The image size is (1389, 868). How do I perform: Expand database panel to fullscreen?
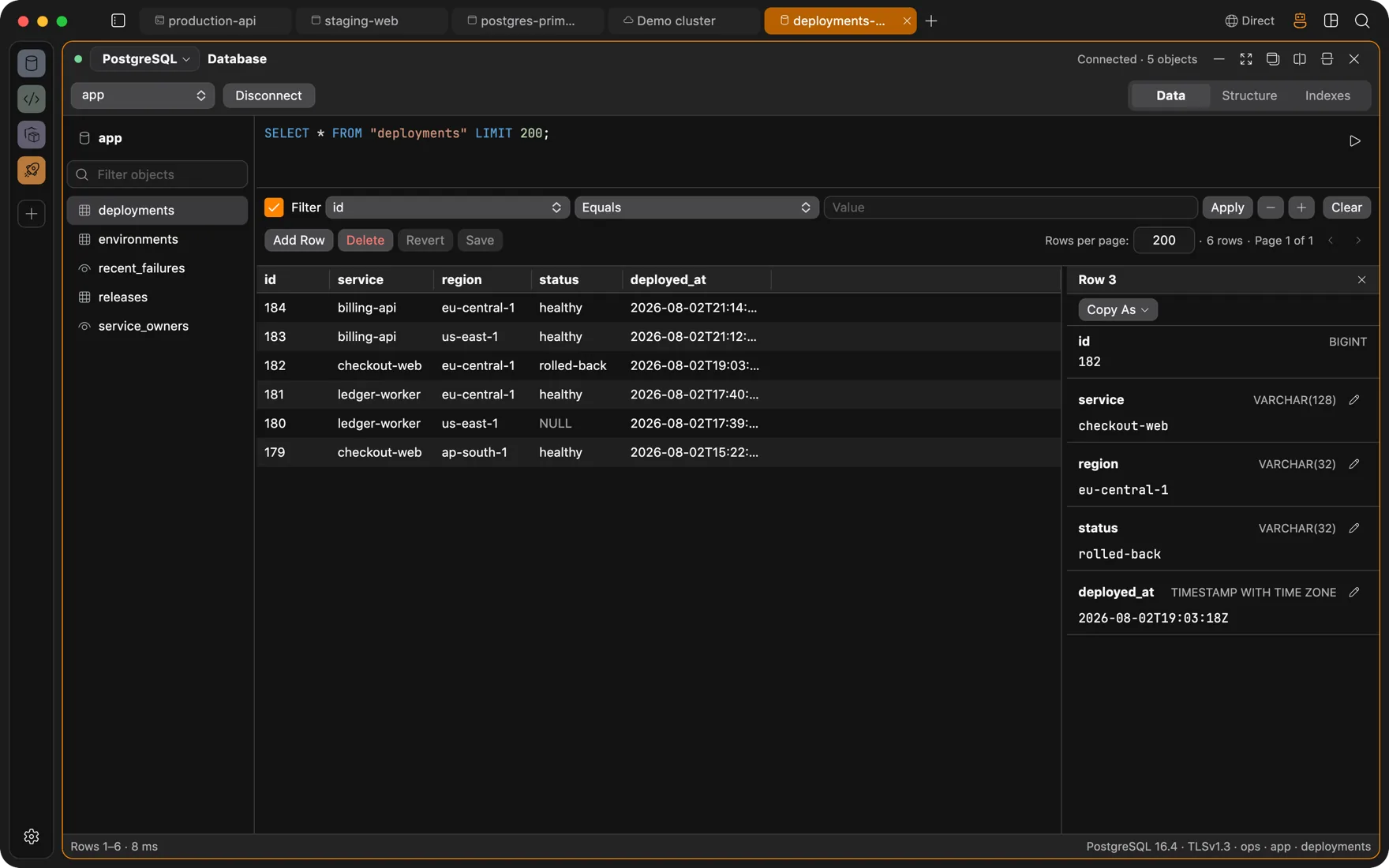[x=1246, y=59]
